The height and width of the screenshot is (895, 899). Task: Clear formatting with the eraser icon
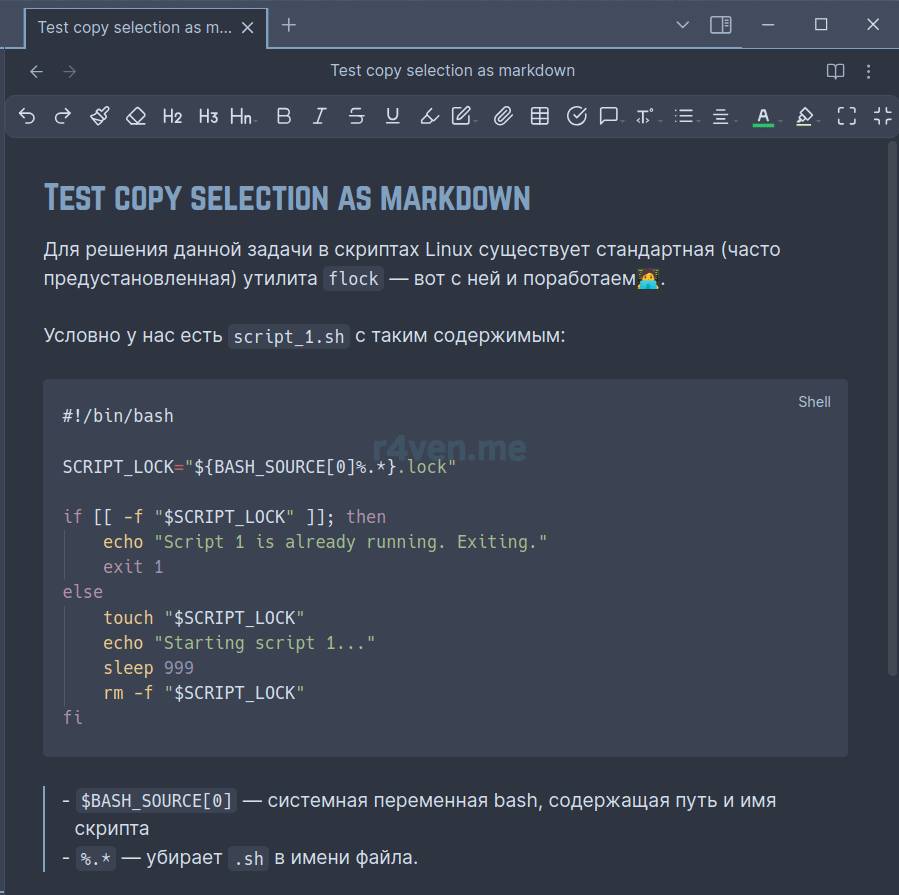(136, 117)
